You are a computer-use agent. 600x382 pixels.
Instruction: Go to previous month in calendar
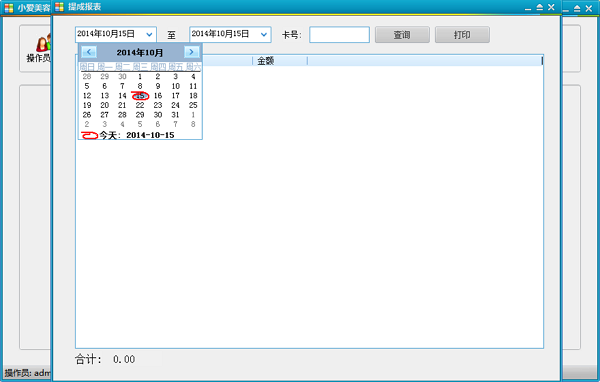pos(89,52)
